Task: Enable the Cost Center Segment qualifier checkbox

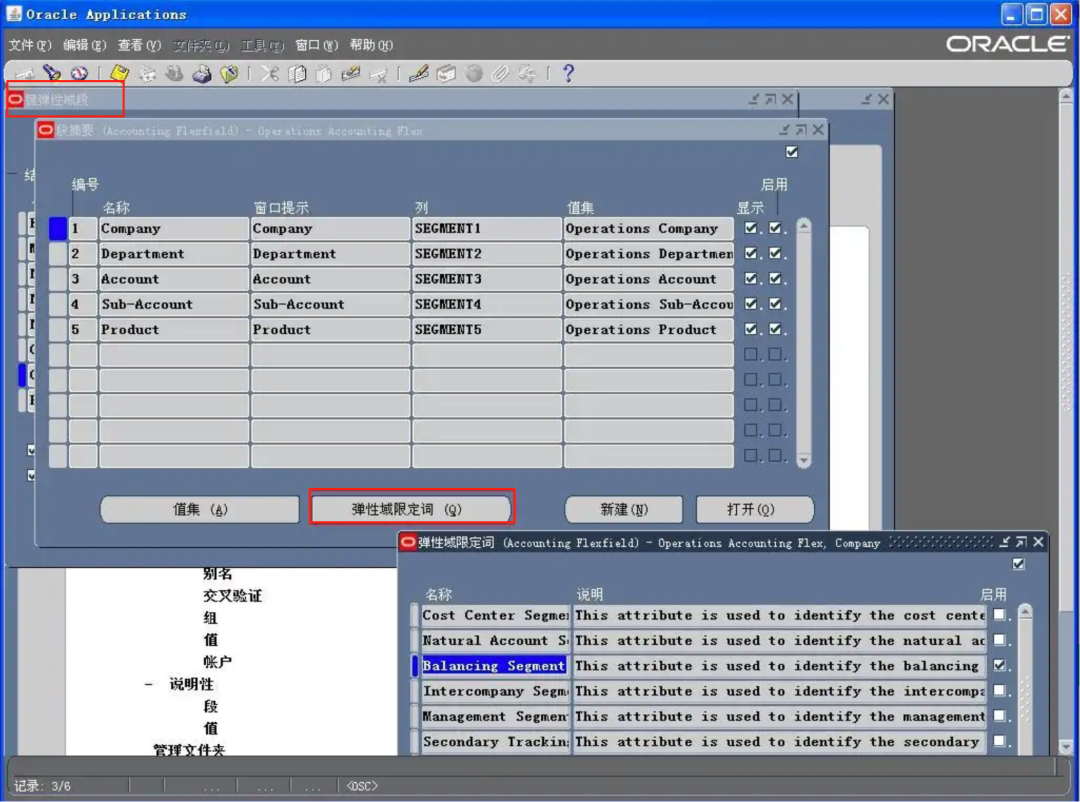Action: (x=999, y=616)
